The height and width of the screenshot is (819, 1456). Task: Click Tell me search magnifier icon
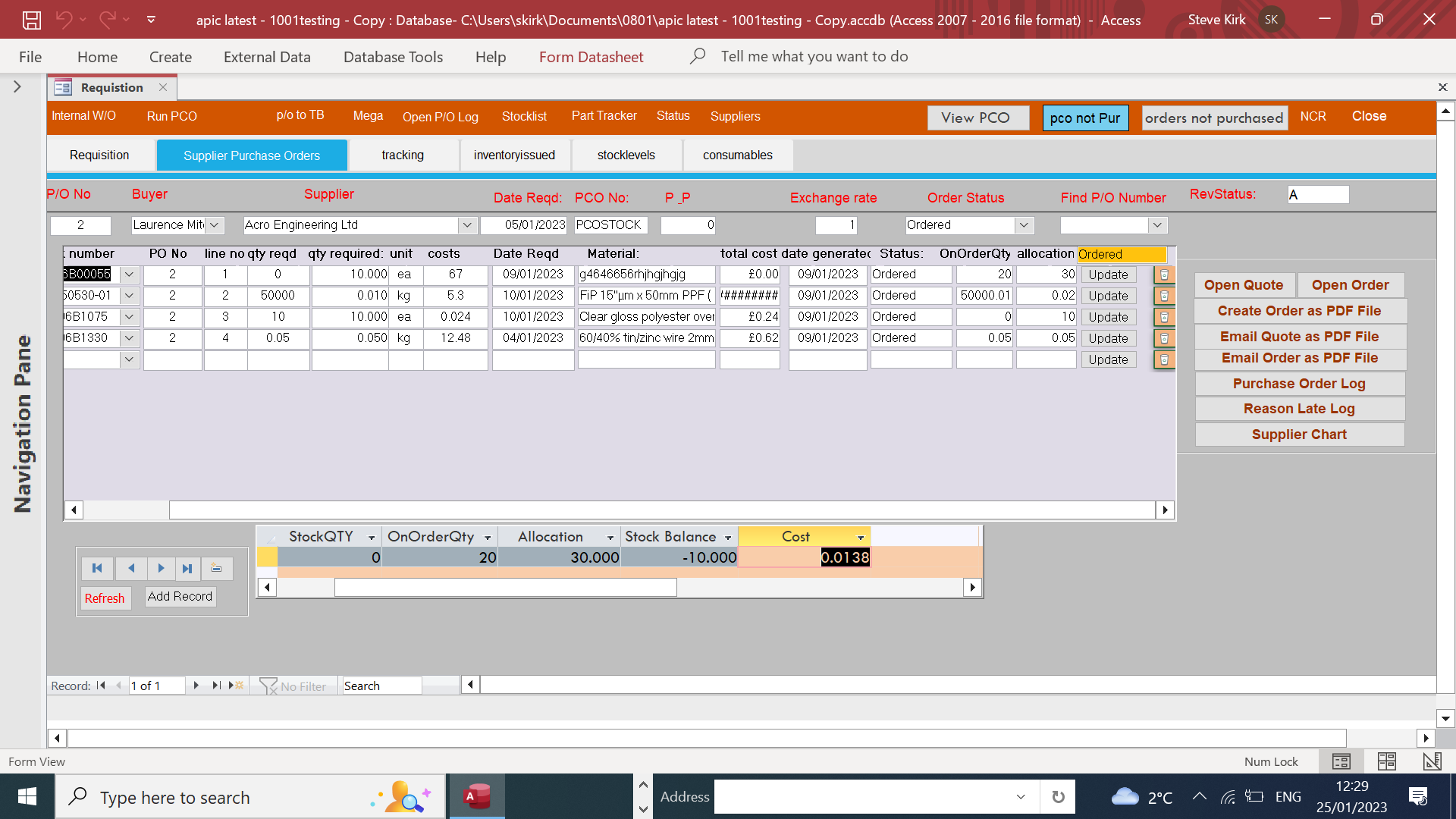[698, 56]
